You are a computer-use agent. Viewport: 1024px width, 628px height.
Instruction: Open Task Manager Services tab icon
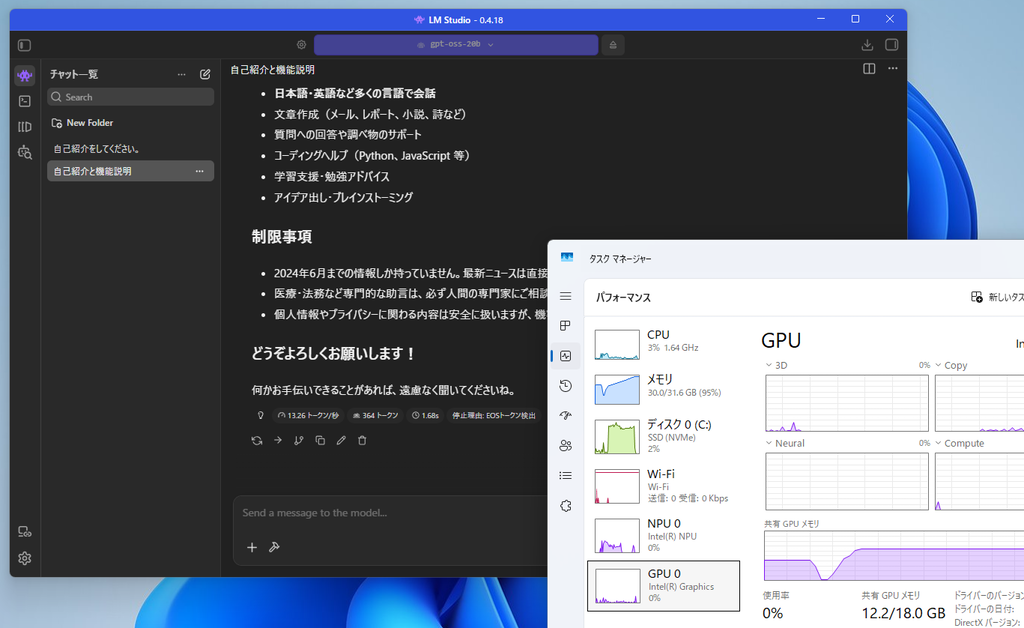566,506
